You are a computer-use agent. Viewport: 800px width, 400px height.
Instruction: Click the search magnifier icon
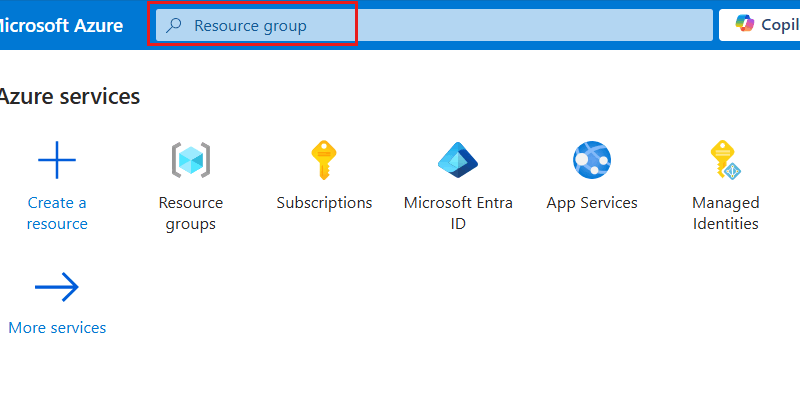[x=174, y=26]
